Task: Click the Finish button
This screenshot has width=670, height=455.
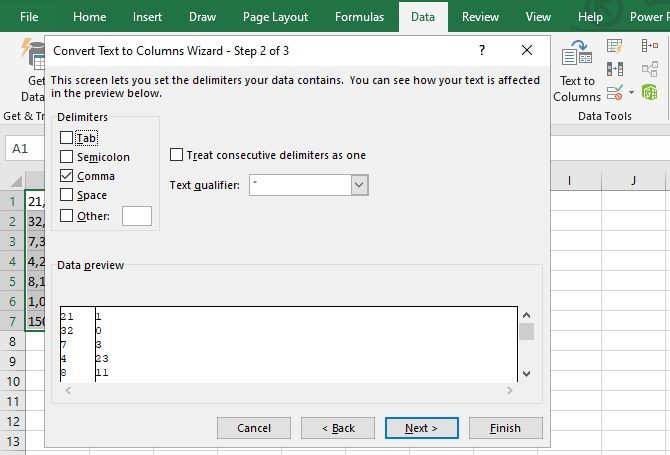Action: (x=505, y=428)
